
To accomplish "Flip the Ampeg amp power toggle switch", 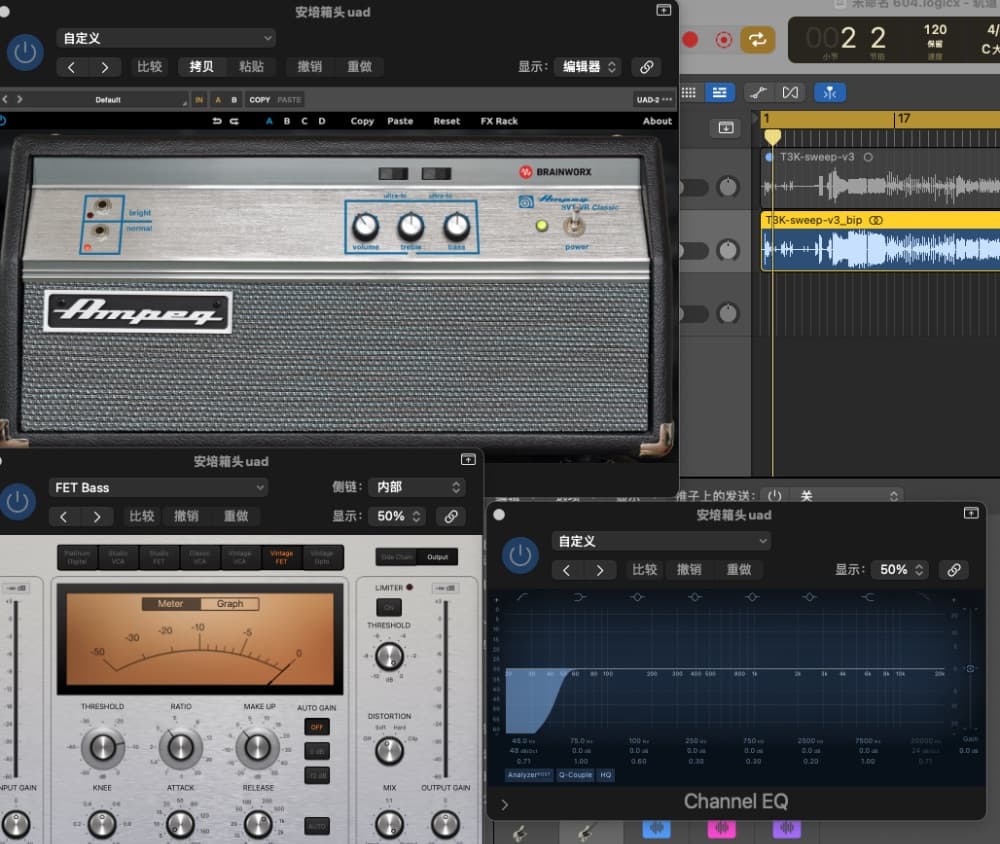I will point(575,224).
